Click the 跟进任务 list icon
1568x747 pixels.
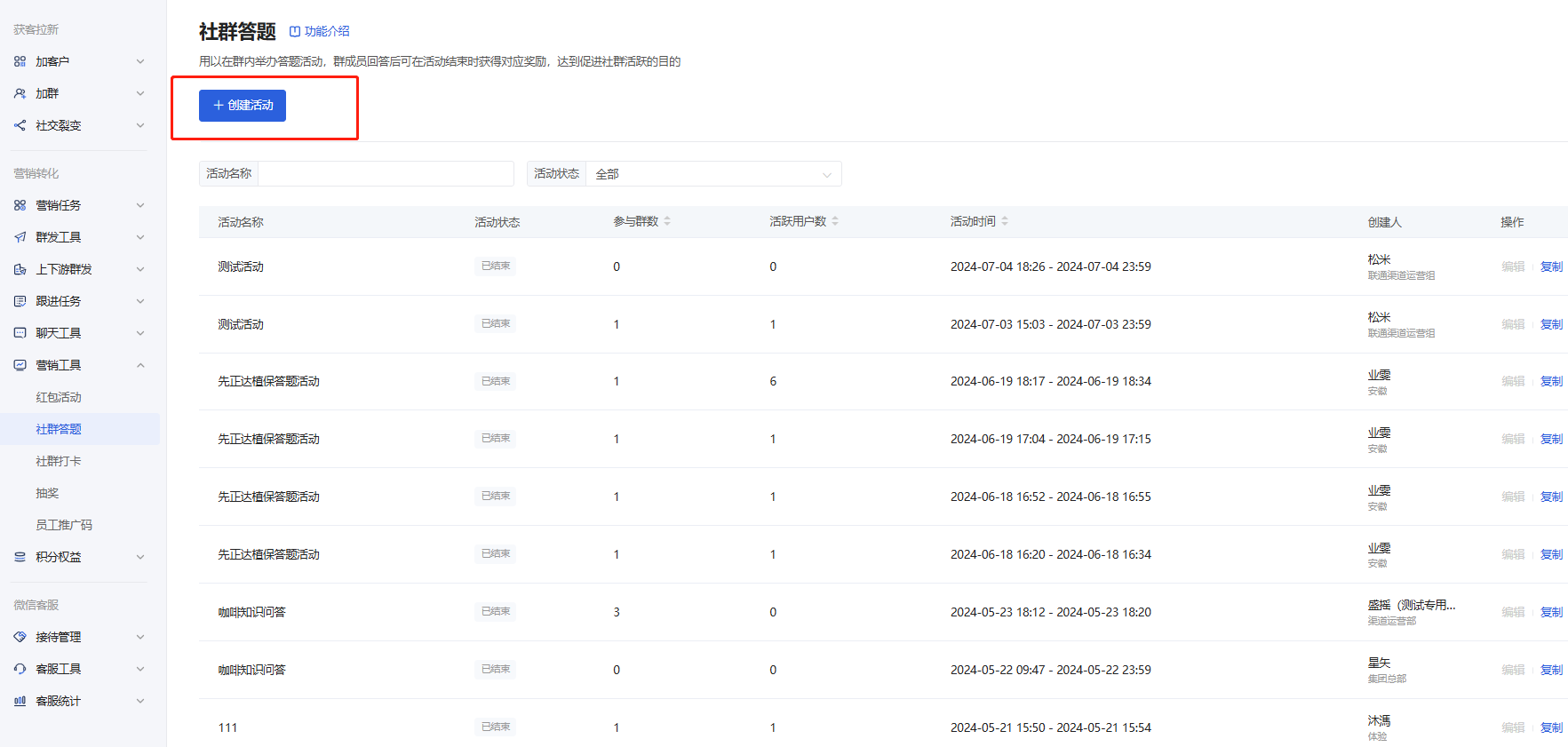click(20, 301)
